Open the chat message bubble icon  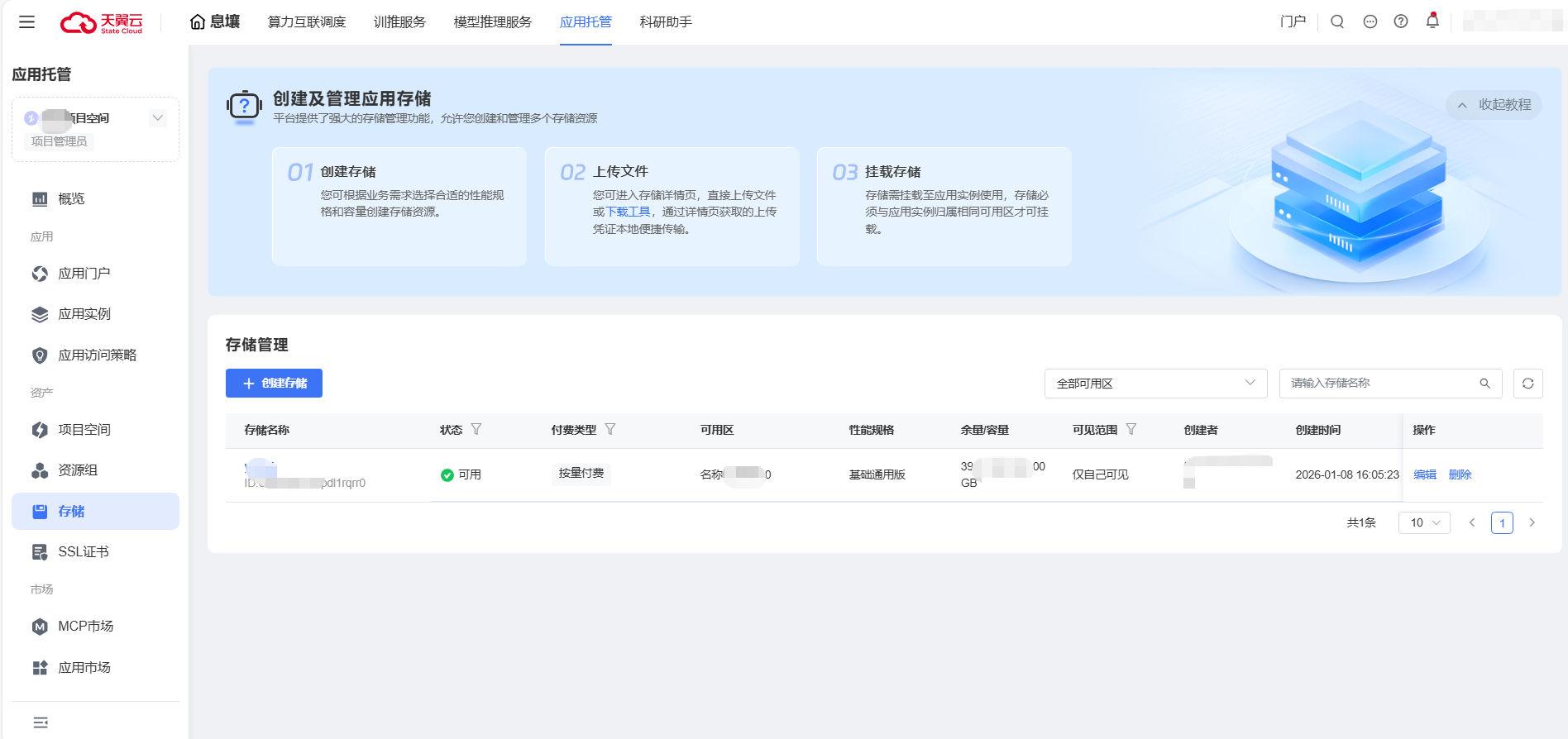(x=1370, y=21)
